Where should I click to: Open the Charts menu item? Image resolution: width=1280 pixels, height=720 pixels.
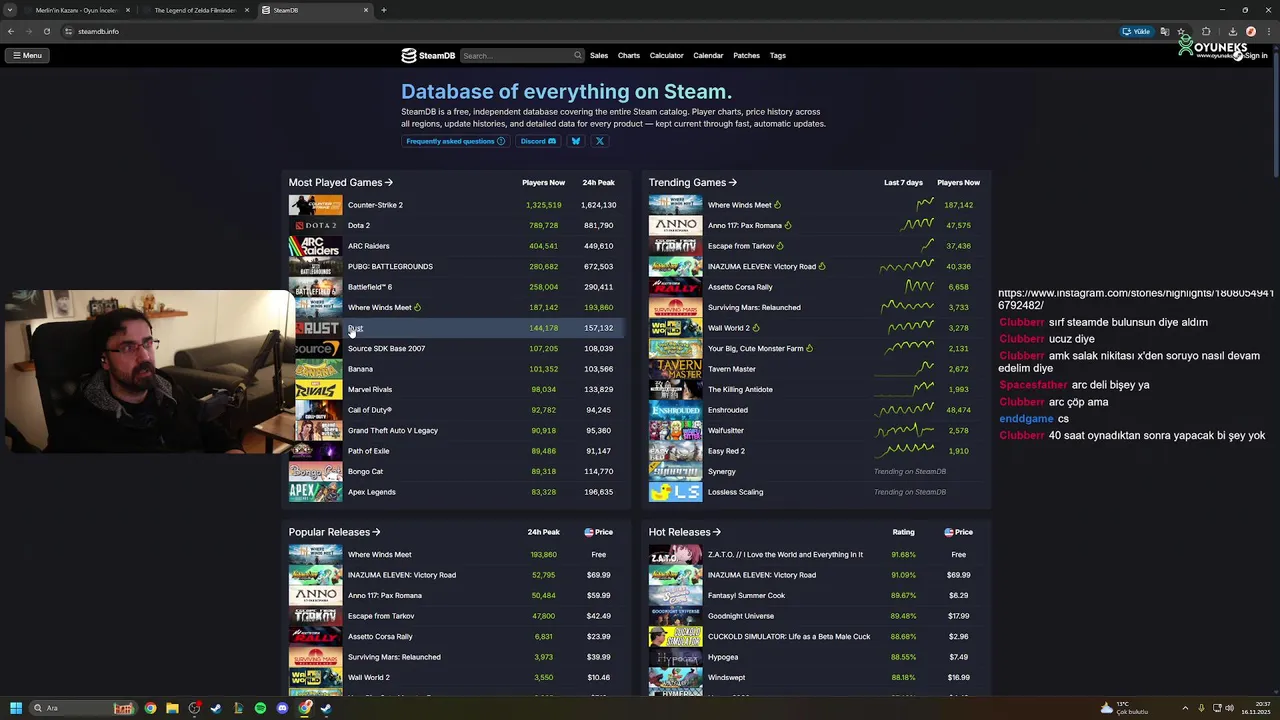click(x=629, y=55)
